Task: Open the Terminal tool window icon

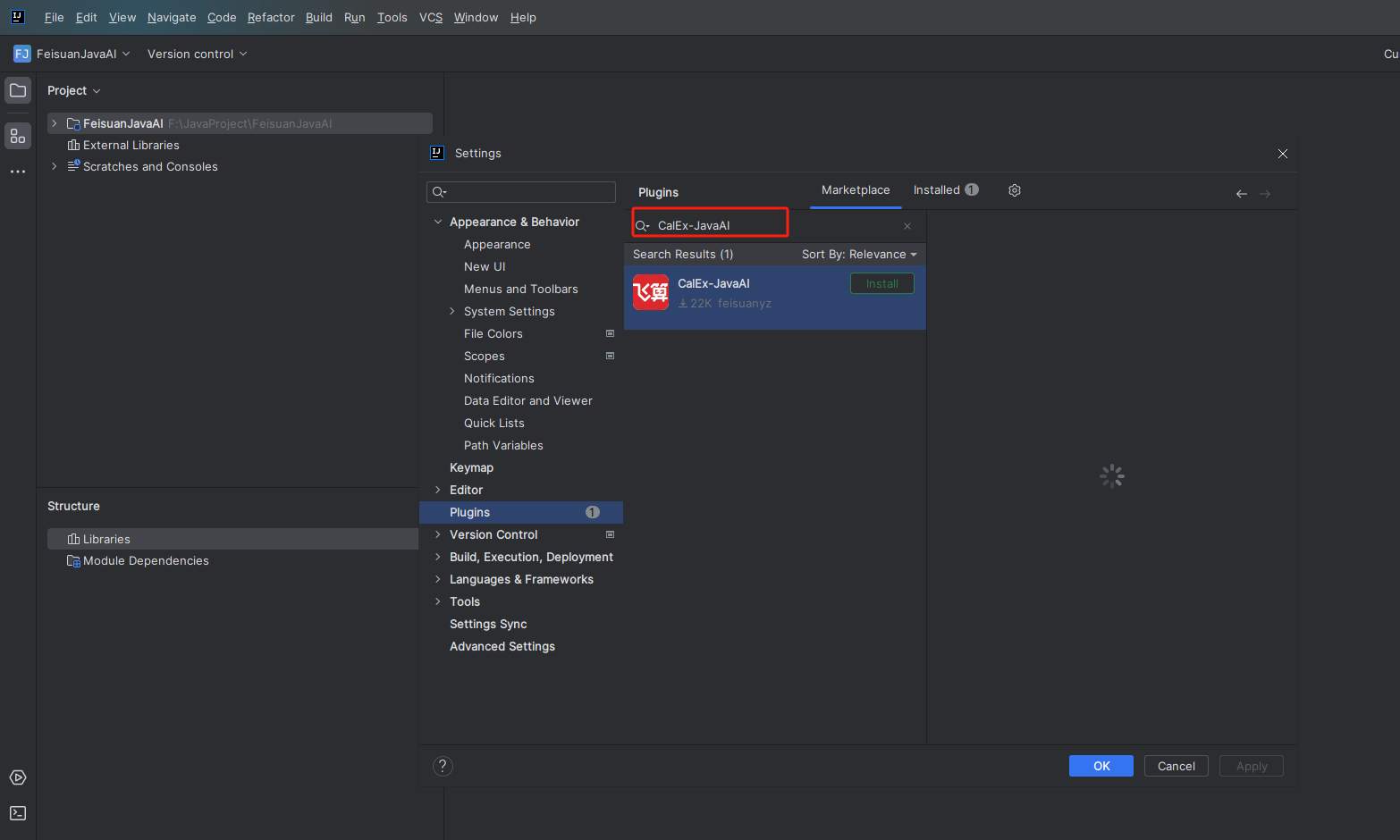Action: tap(18, 813)
